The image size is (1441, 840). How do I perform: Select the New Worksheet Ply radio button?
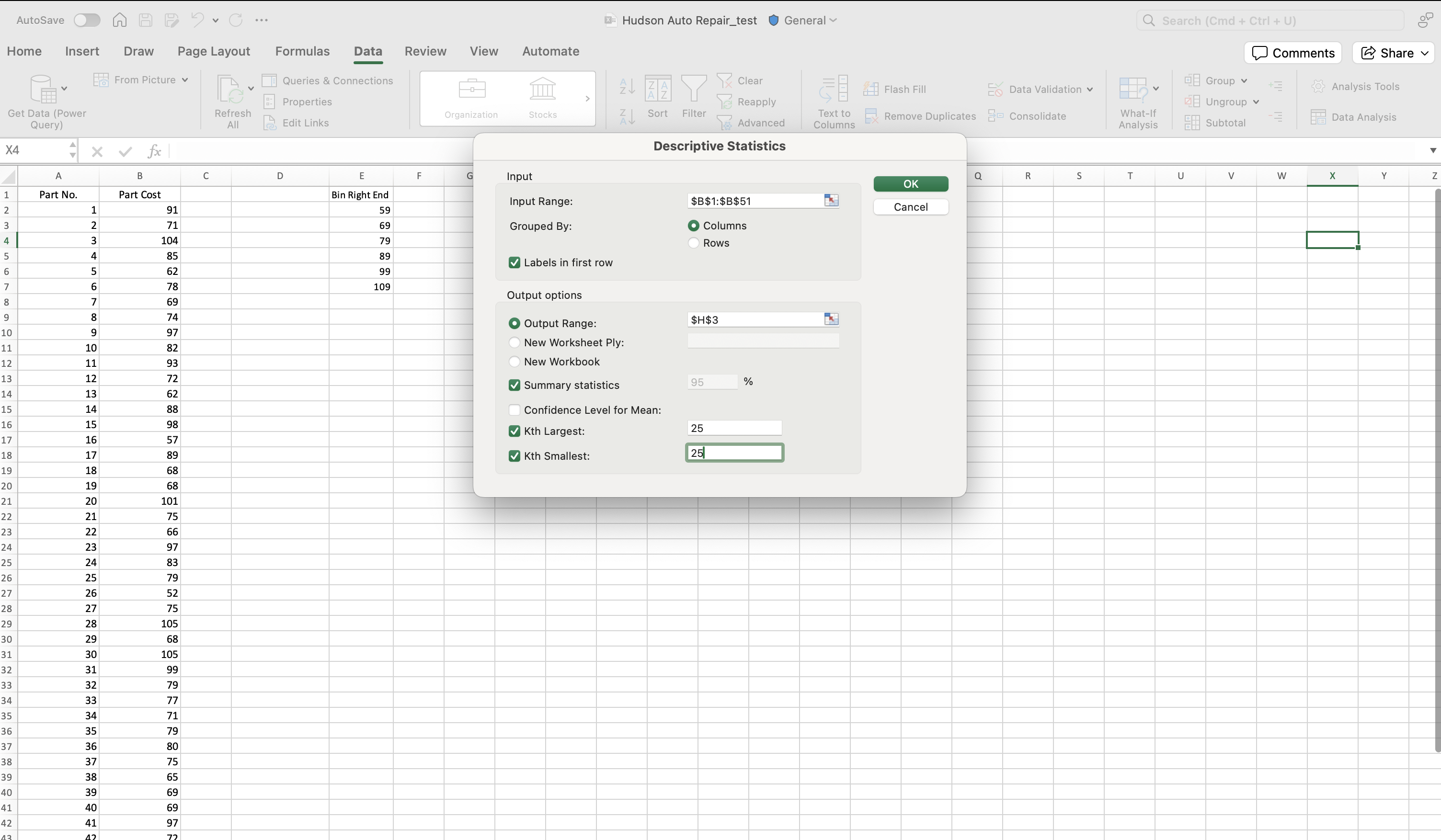(514, 342)
